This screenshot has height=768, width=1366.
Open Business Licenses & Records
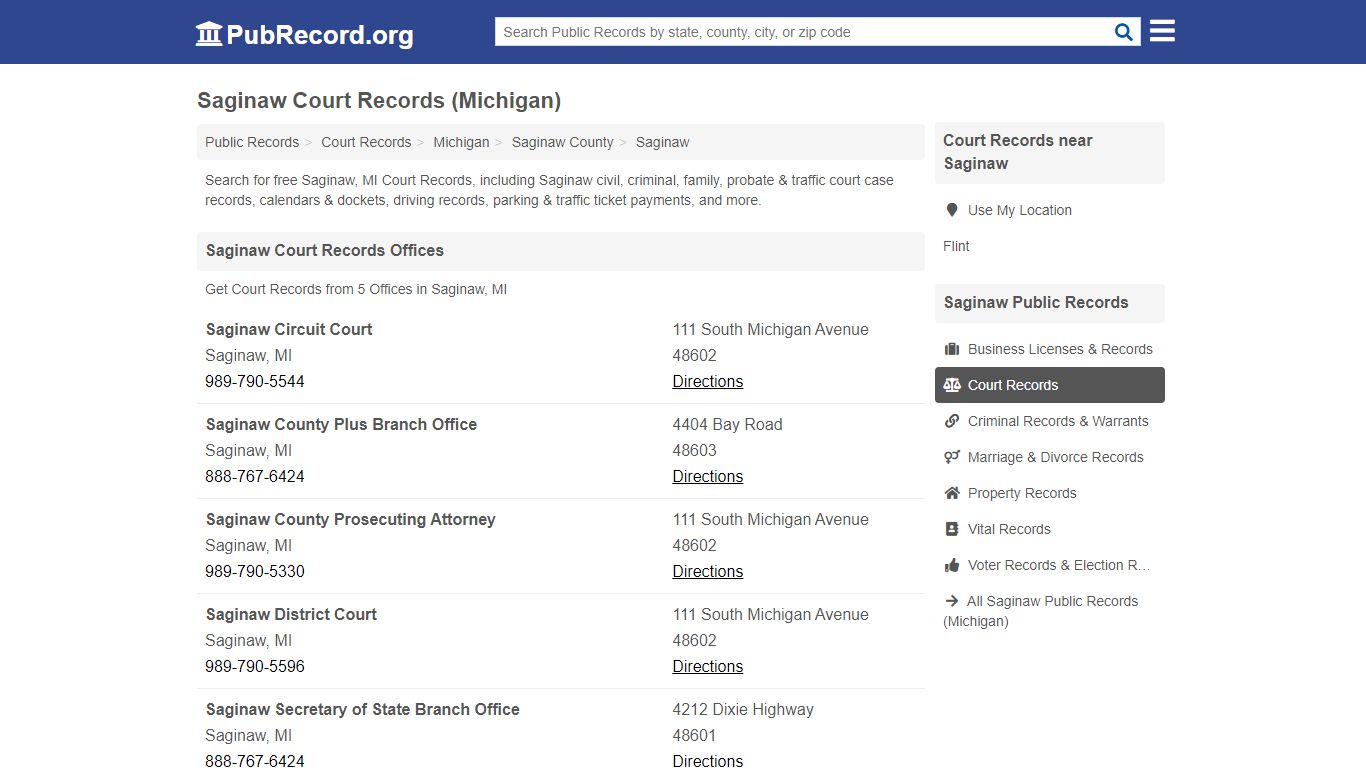(x=1060, y=349)
